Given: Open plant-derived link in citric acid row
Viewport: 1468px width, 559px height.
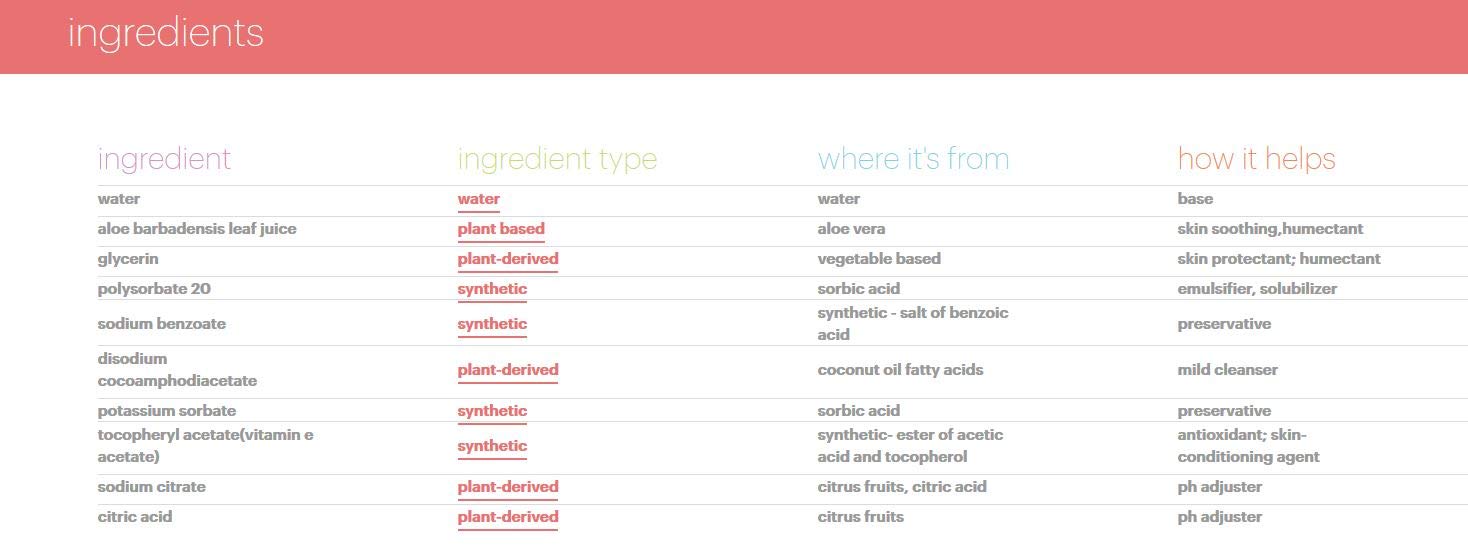Looking at the screenshot, I should point(508,517).
